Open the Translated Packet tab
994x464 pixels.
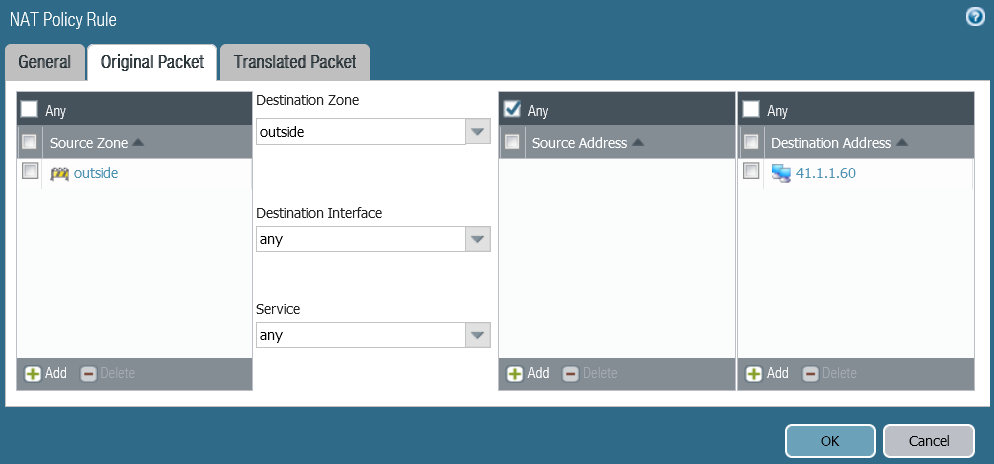pyautogui.click(x=295, y=62)
